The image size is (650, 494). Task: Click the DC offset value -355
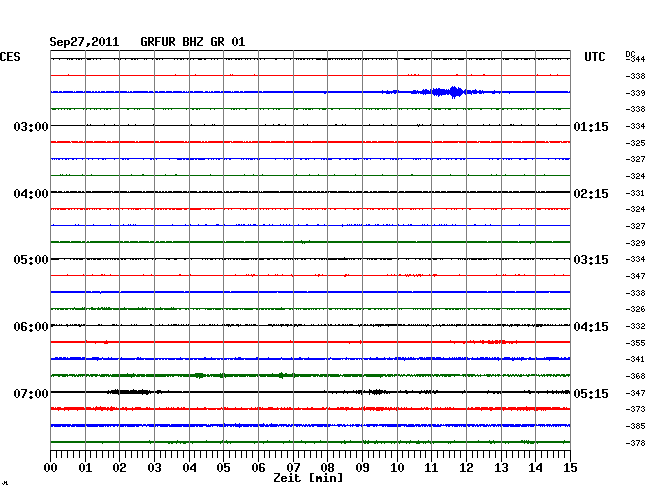[635, 344]
